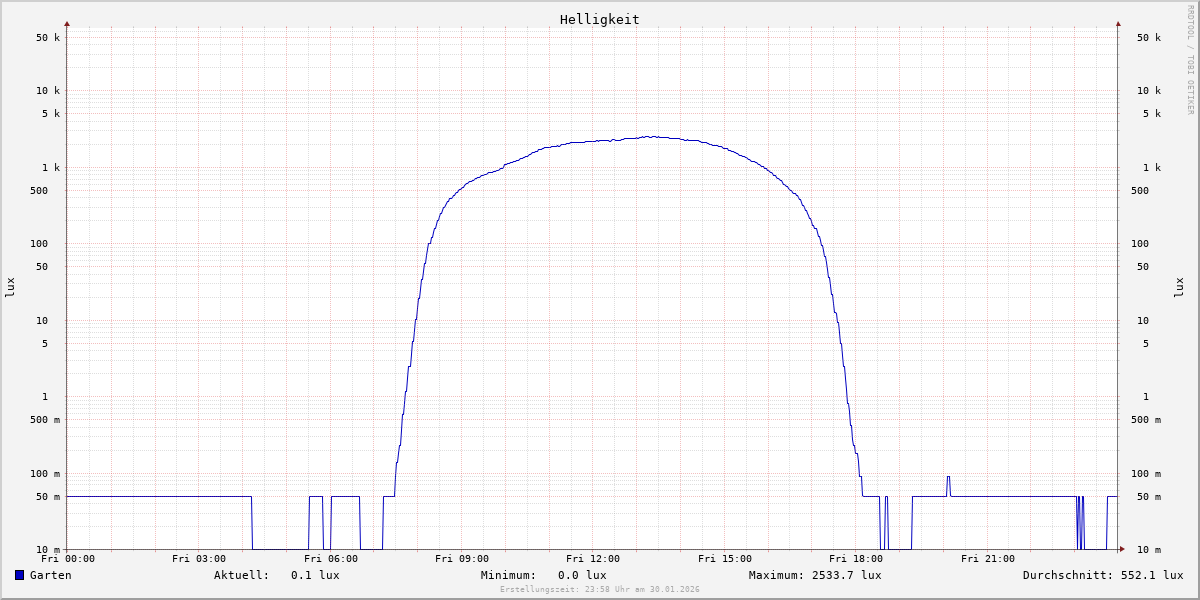Click the blue Garten legend color swatch
This screenshot has width=1200, height=600.
pyautogui.click(x=19, y=575)
